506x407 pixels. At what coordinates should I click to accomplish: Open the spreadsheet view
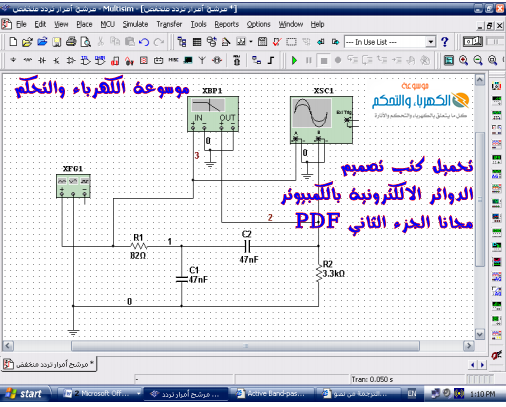[x=197, y=42]
